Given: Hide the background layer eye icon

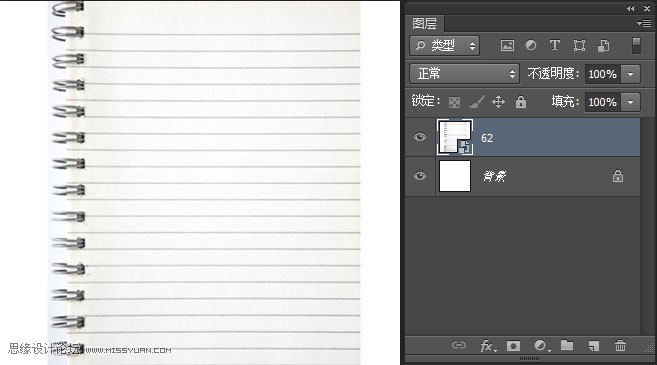Looking at the screenshot, I should [x=420, y=176].
